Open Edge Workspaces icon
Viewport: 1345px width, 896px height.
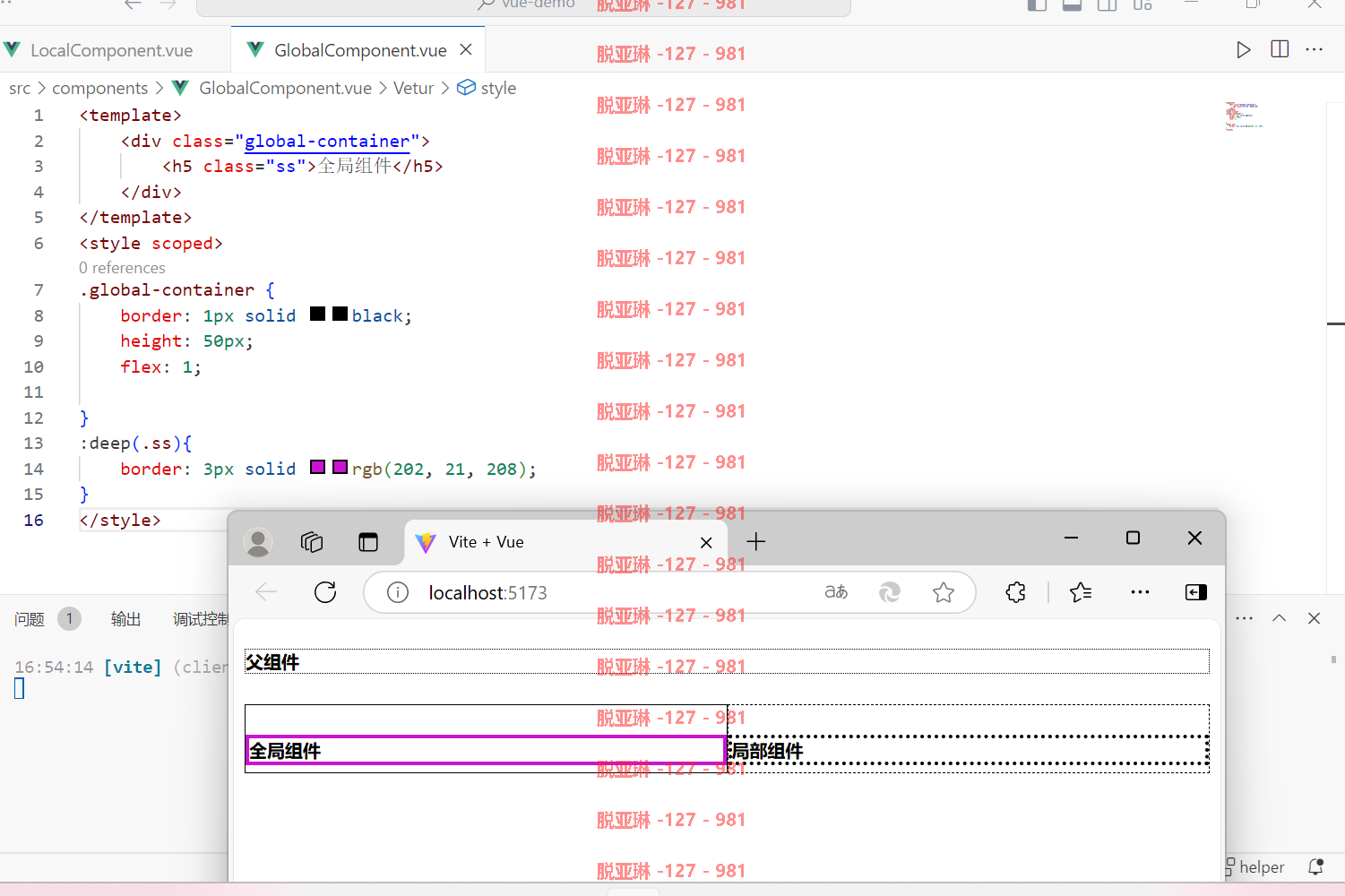point(312,542)
